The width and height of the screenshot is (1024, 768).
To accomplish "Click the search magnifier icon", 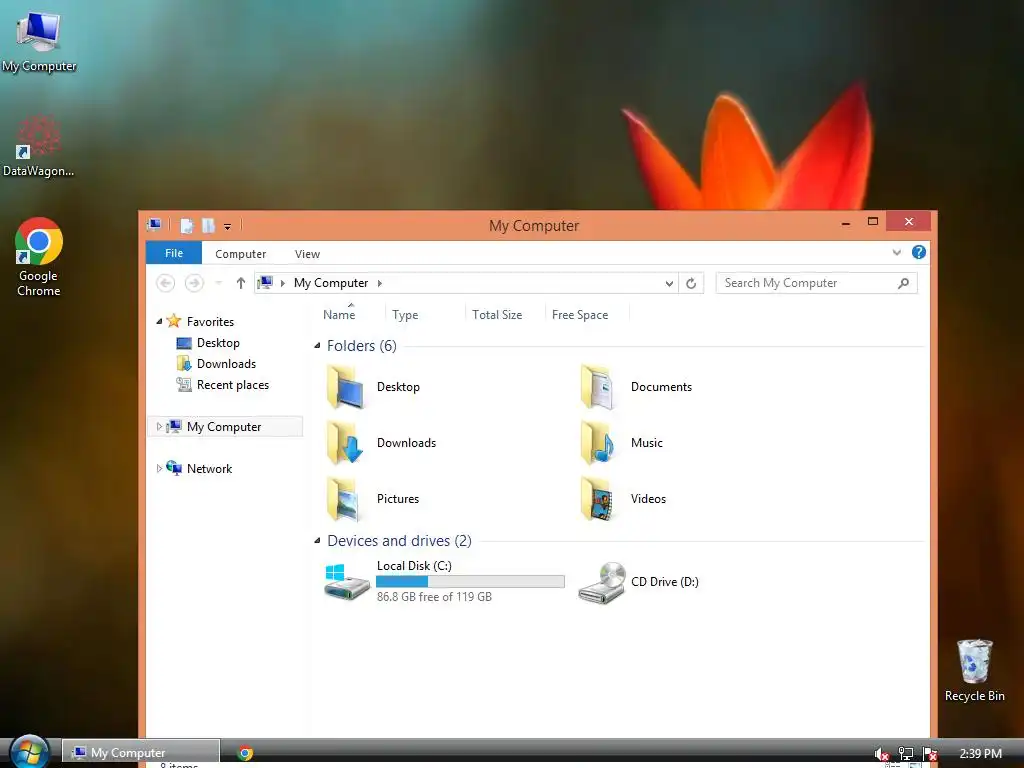I will 904,283.
